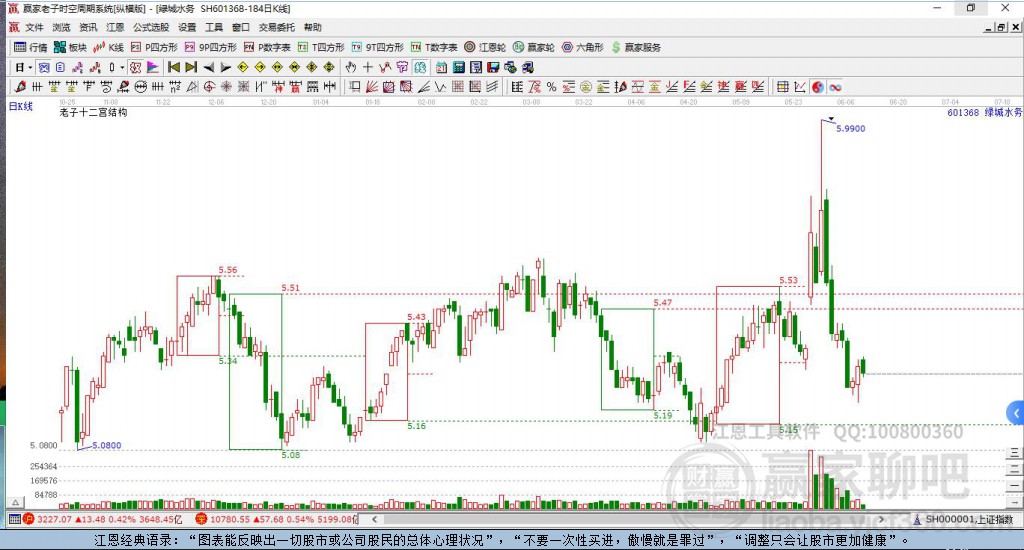1024x550 pixels.
Task: Open the 公式选股 menu
Action: pos(151,27)
